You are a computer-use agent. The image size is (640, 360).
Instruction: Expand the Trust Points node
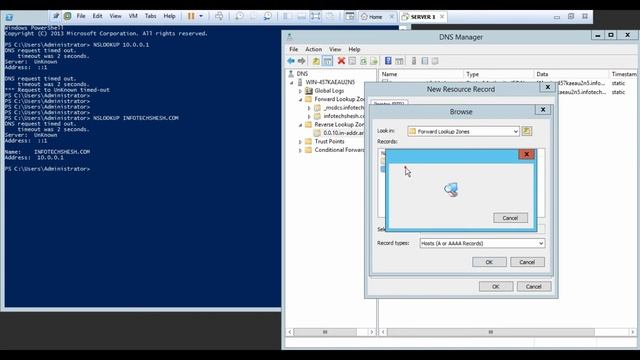point(300,142)
